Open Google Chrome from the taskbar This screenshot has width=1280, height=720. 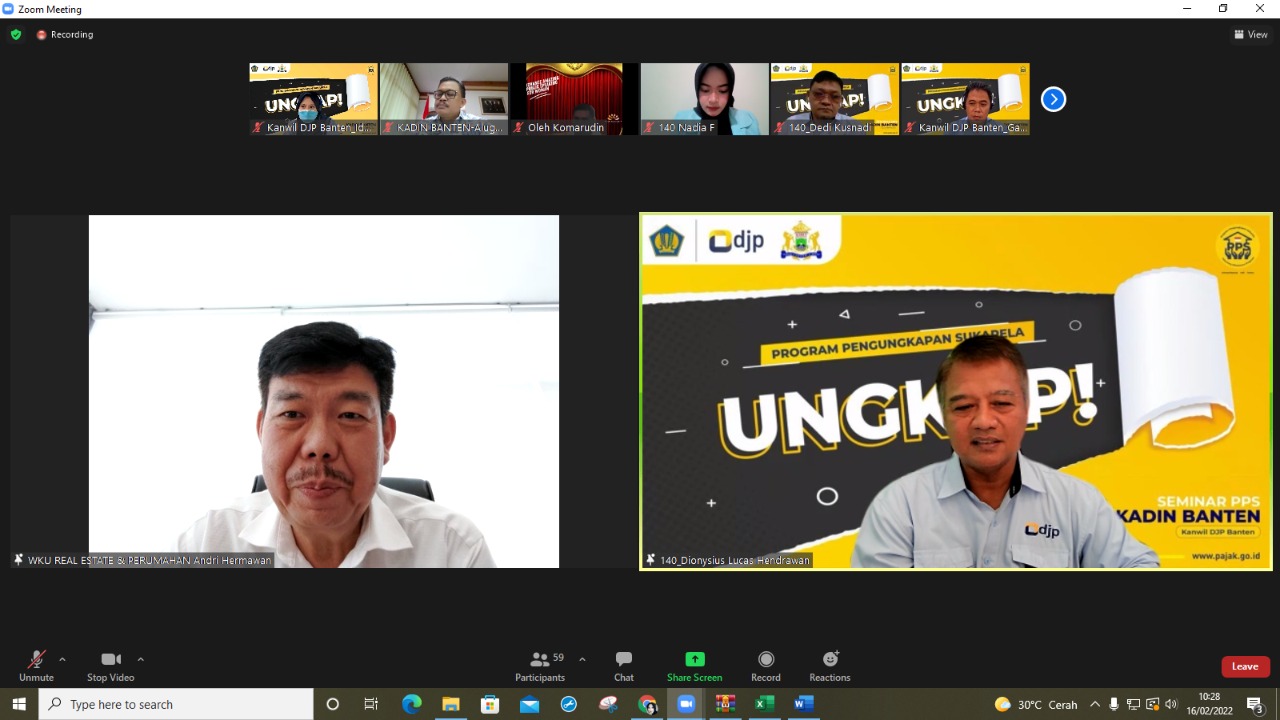click(x=647, y=704)
